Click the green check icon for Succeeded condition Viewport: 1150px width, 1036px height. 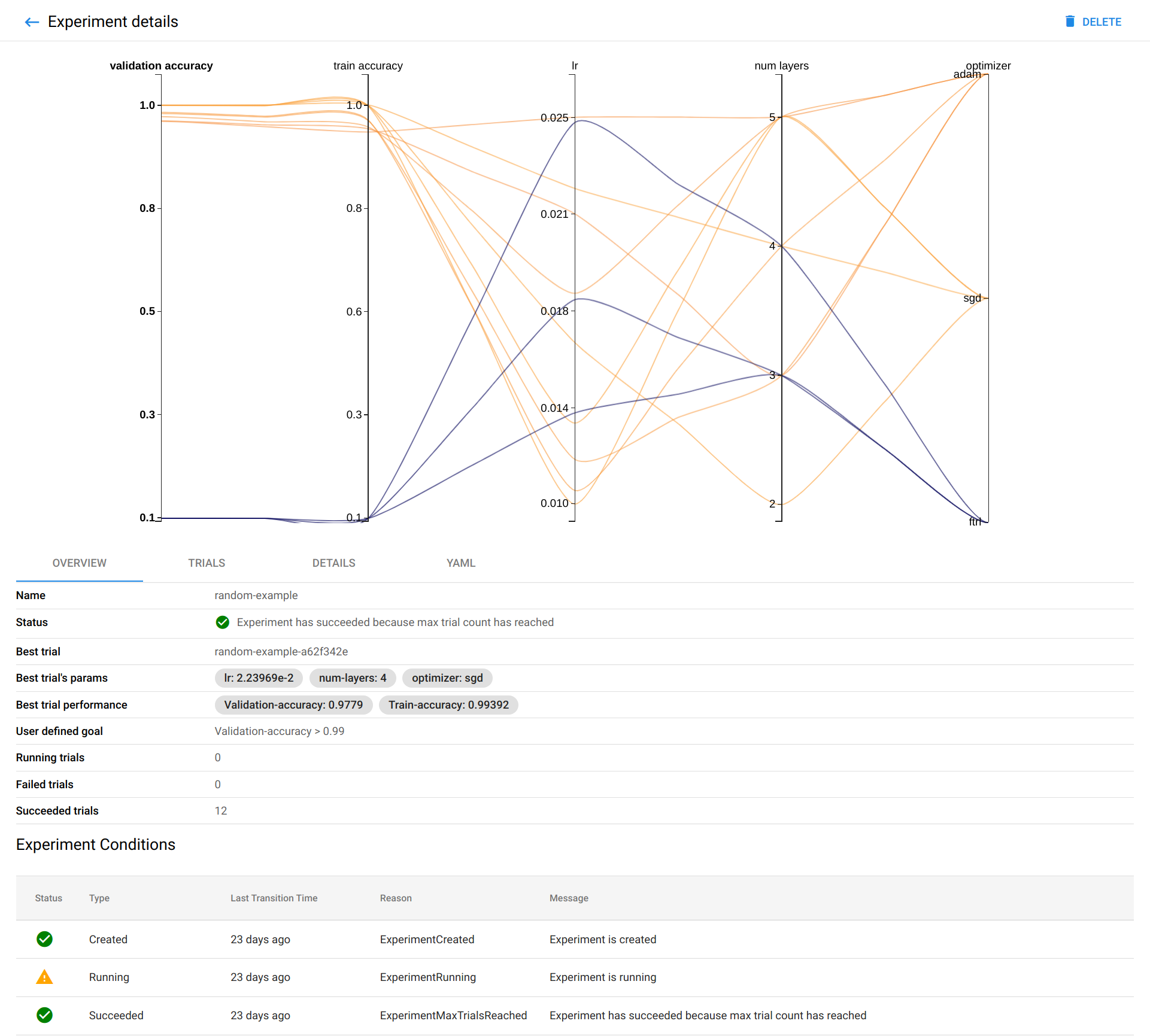point(44,1015)
